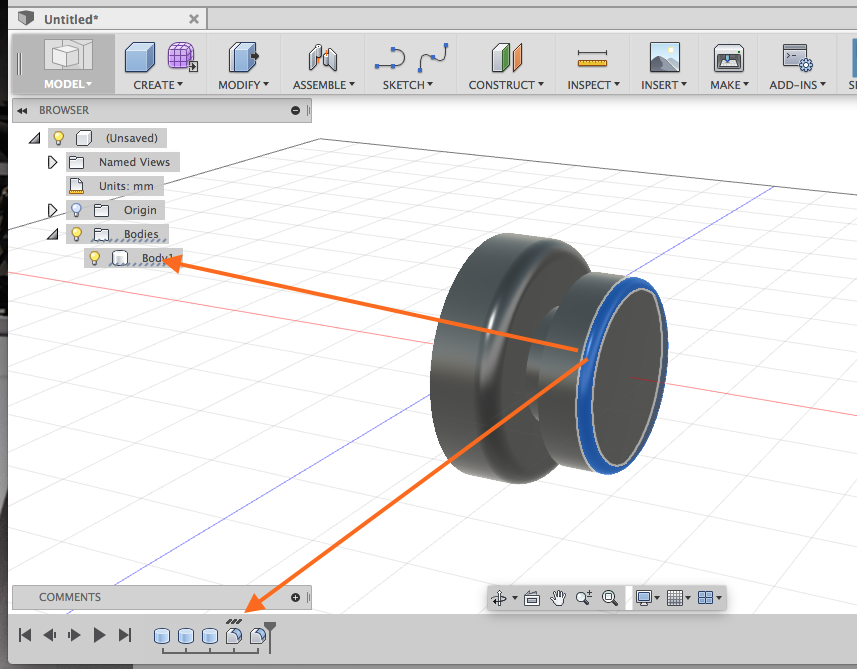
Task: Select the third cylinder feature in timeline
Action: point(210,636)
